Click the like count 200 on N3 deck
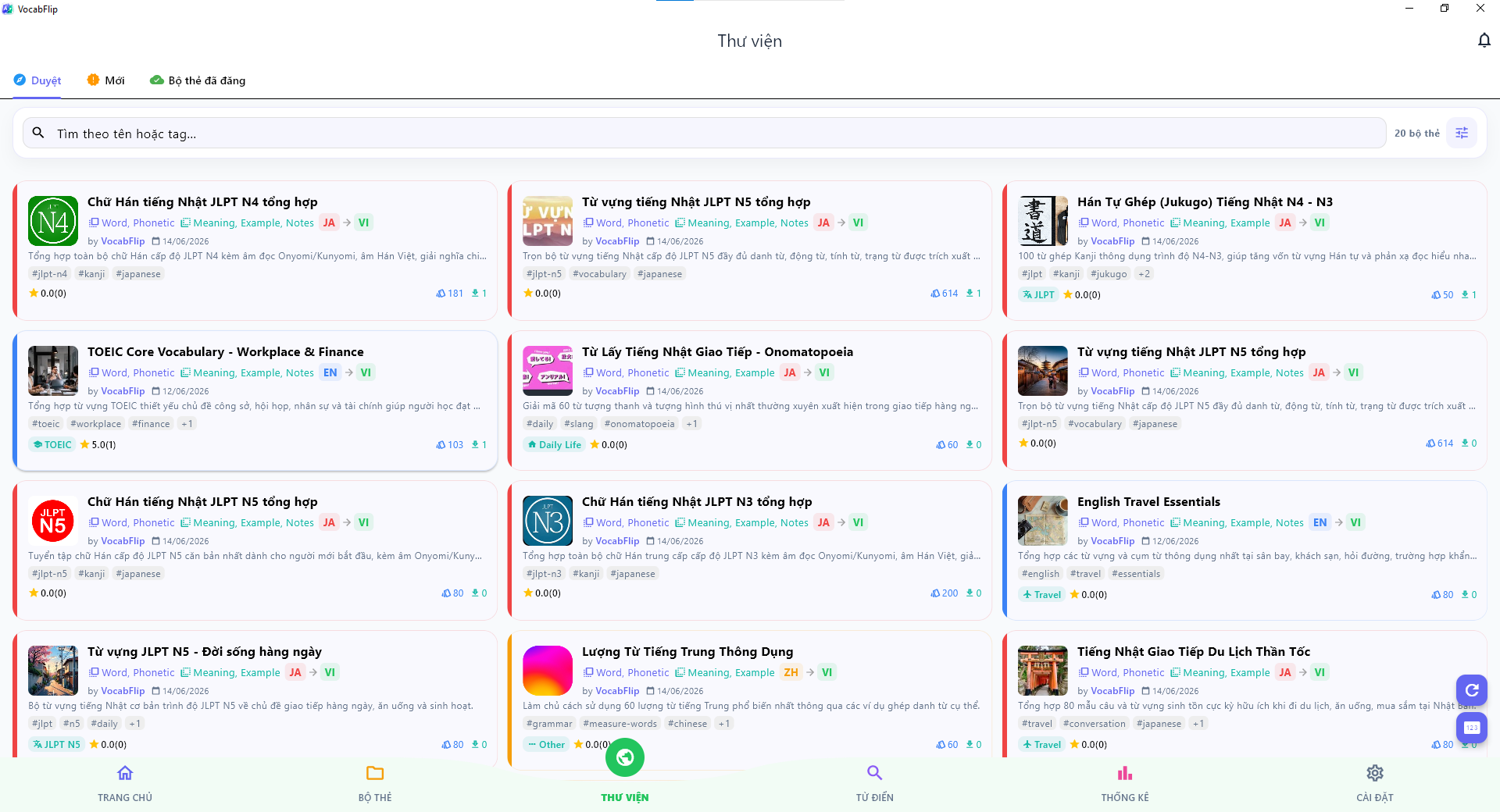 [945, 593]
